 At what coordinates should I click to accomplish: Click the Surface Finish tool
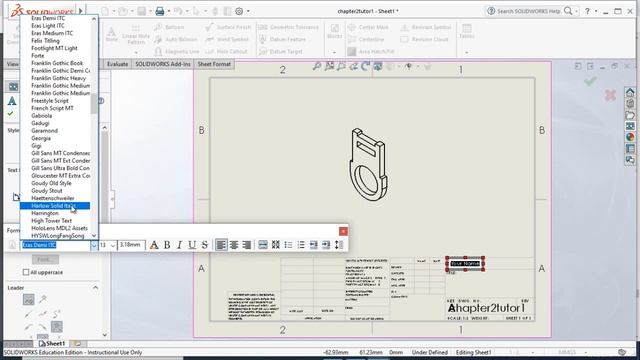pyautogui.click(x=228, y=27)
